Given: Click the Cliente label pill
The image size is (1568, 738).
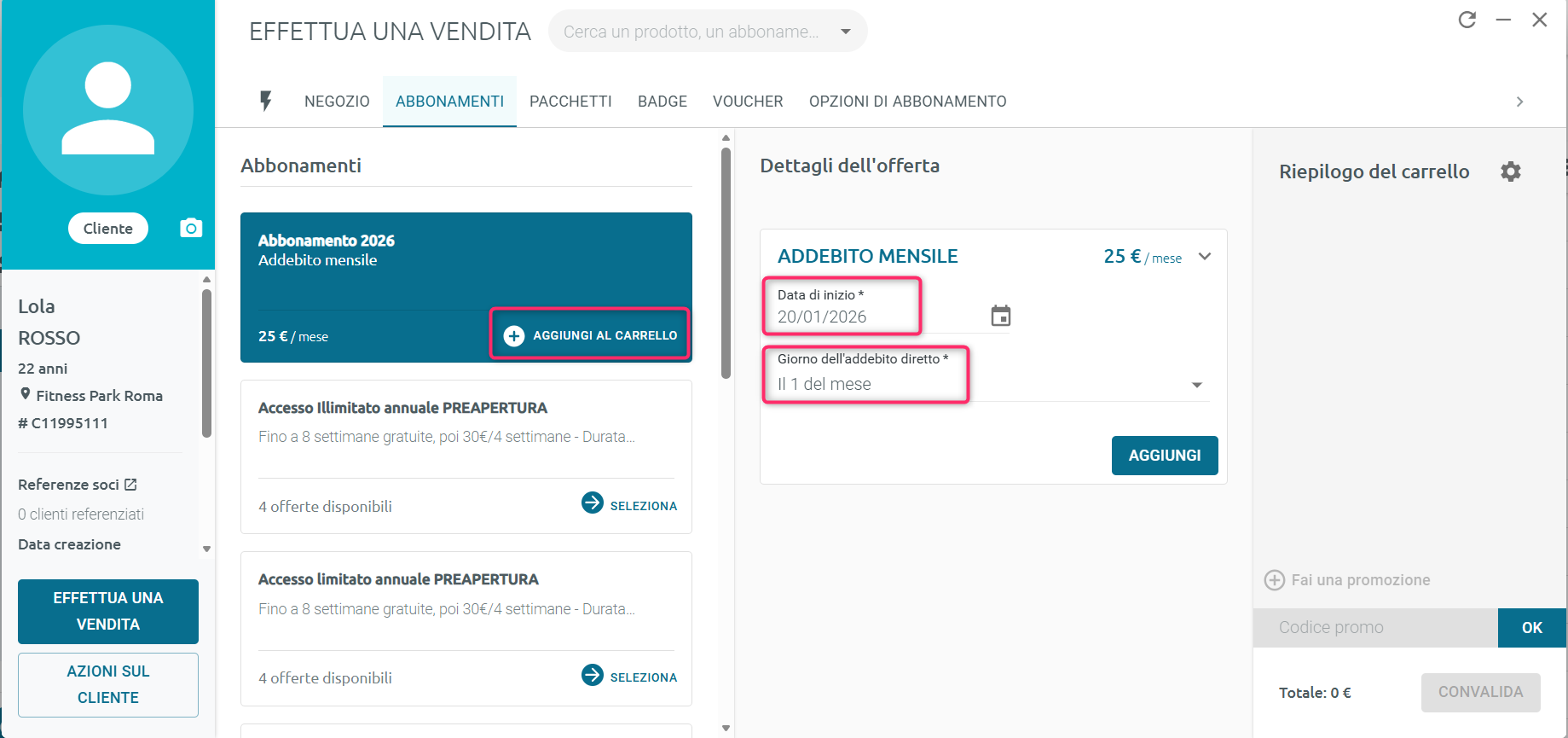Looking at the screenshot, I should (x=108, y=228).
